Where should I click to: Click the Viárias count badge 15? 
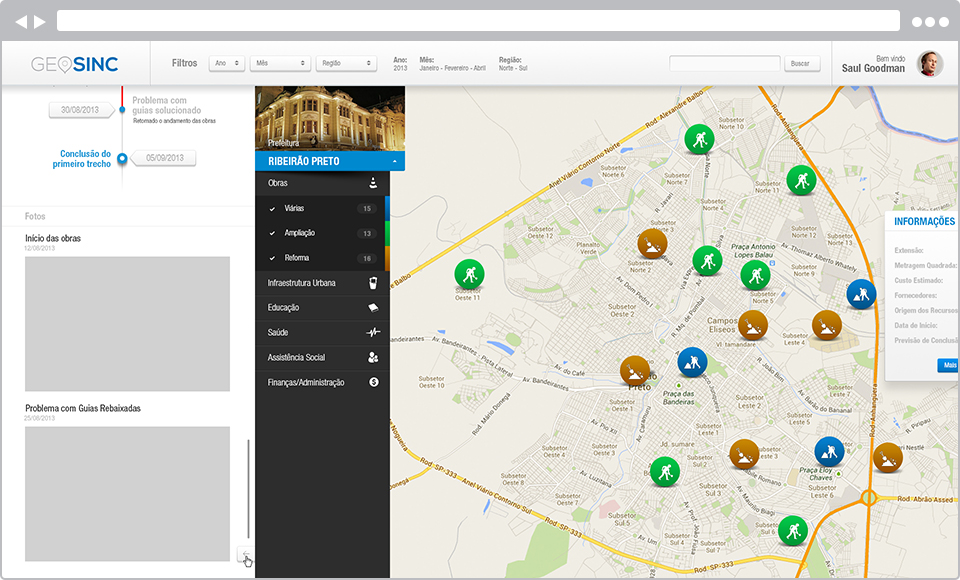[x=367, y=209]
